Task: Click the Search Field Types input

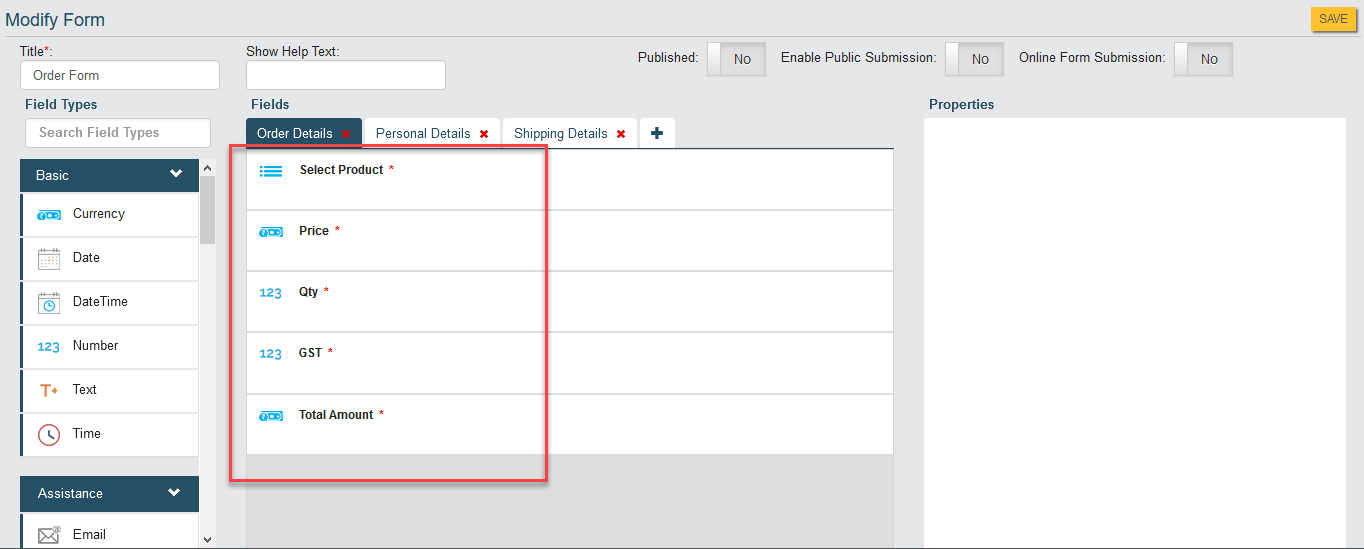Action: (118, 133)
